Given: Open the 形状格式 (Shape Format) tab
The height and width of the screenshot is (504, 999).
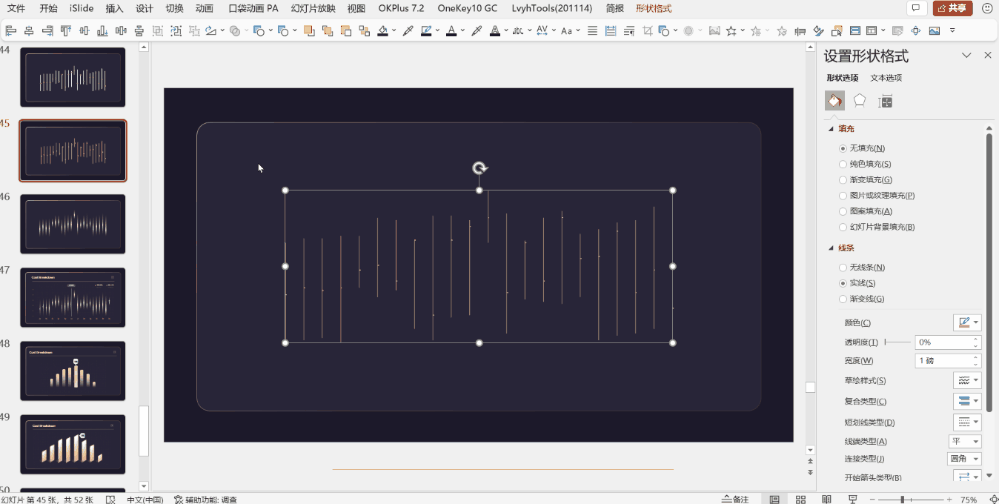Looking at the screenshot, I should [x=654, y=8].
